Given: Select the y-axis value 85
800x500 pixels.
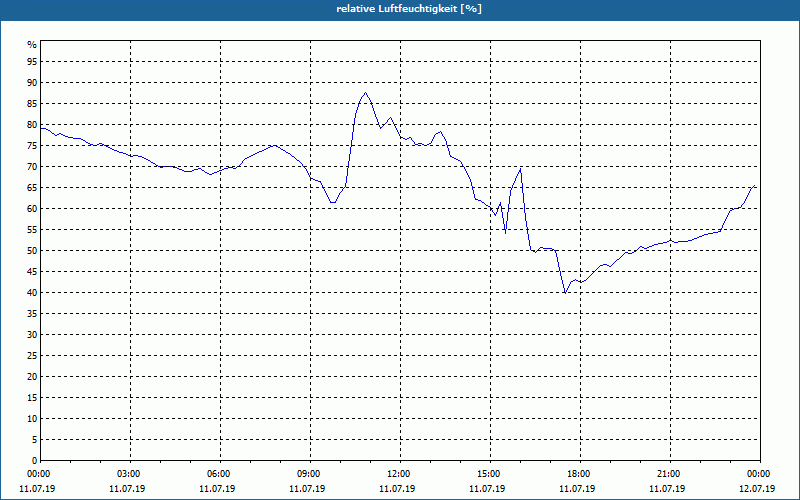Looking at the screenshot, I should (32, 104).
